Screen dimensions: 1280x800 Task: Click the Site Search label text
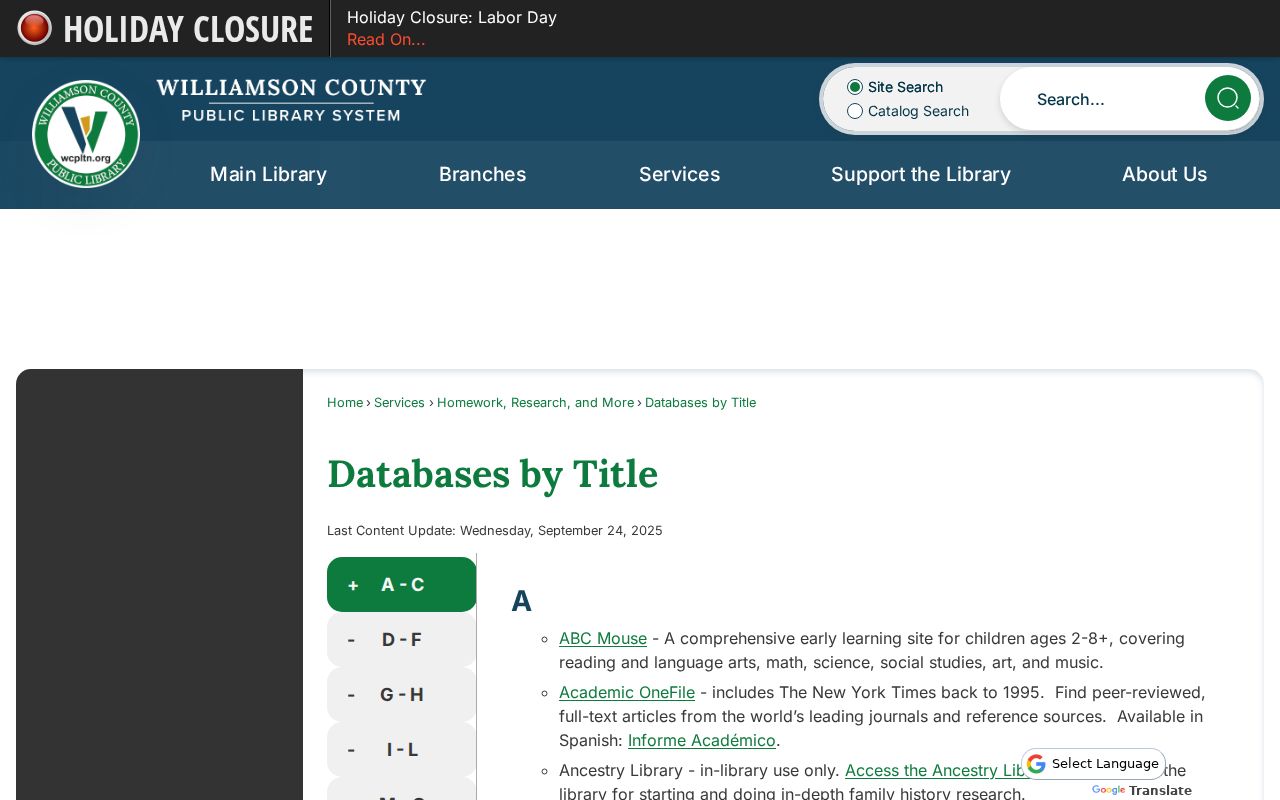pos(905,87)
